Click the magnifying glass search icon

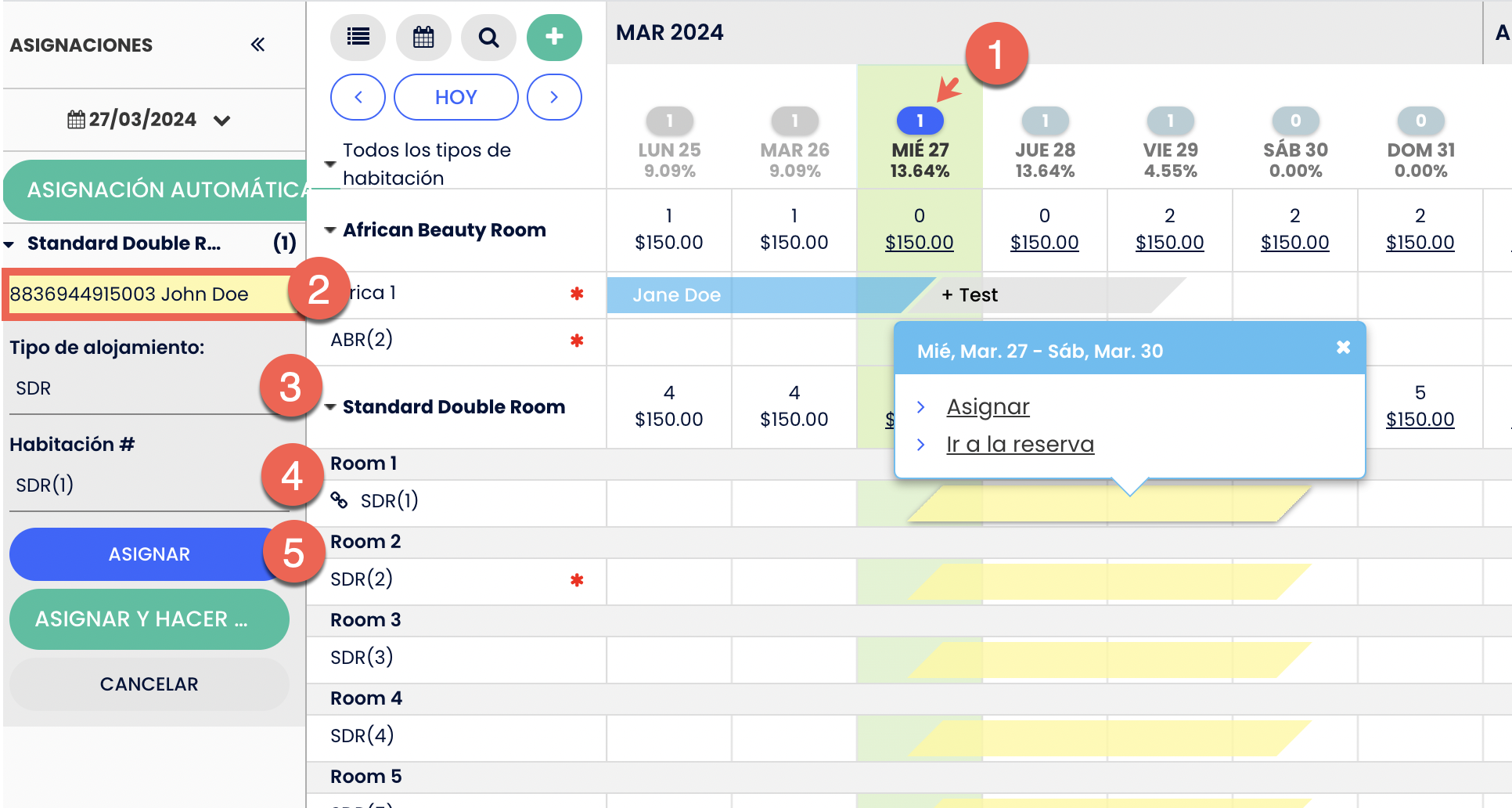[x=488, y=37]
